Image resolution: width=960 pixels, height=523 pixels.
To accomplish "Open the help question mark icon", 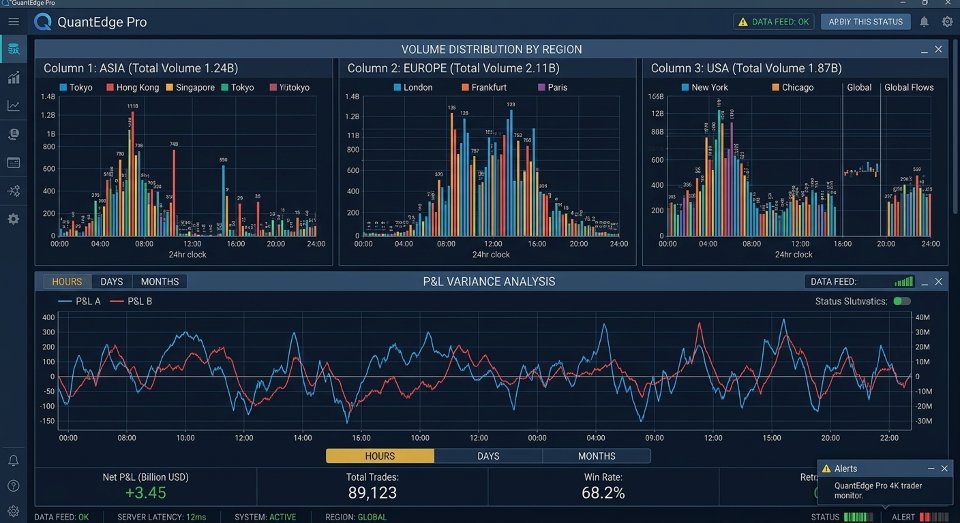I will click(13, 486).
